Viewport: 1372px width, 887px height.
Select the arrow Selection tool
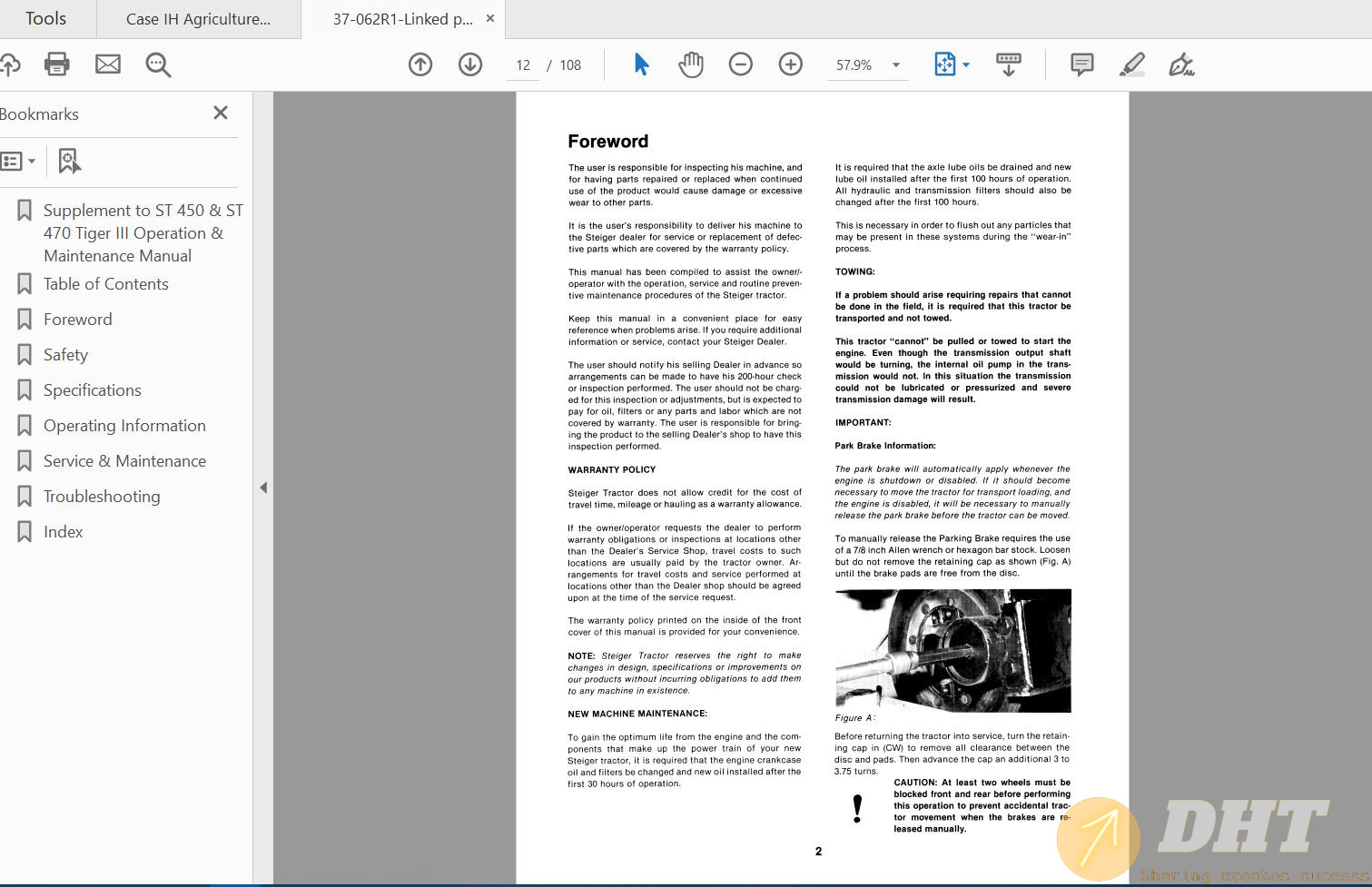[x=641, y=64]
